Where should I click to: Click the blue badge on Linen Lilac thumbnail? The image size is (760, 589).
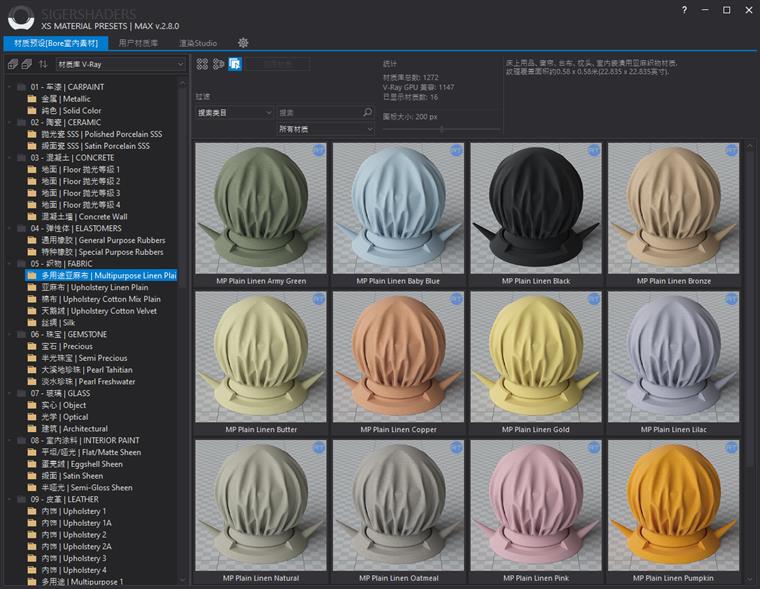732,299
